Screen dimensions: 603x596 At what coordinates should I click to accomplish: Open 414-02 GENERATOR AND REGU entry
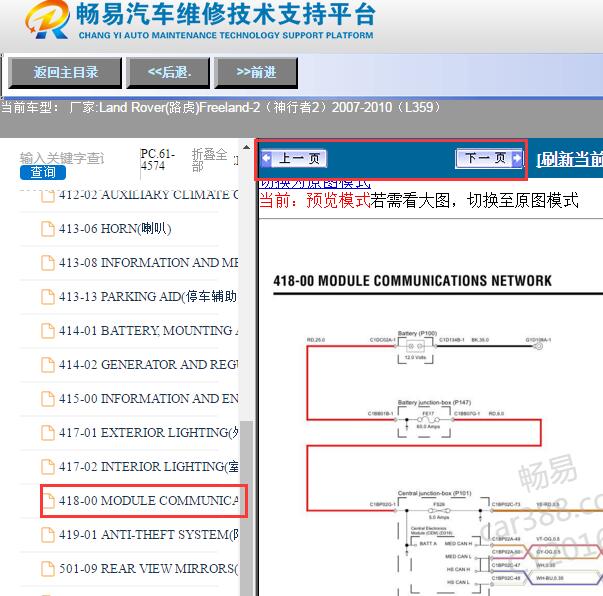[148, 364]
